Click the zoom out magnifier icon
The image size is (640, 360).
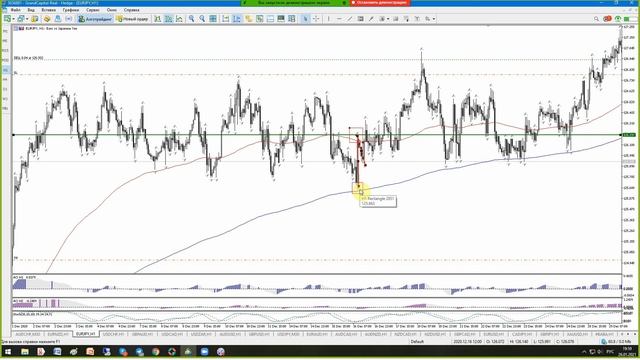pyautogui.click(x=202, y=19)
